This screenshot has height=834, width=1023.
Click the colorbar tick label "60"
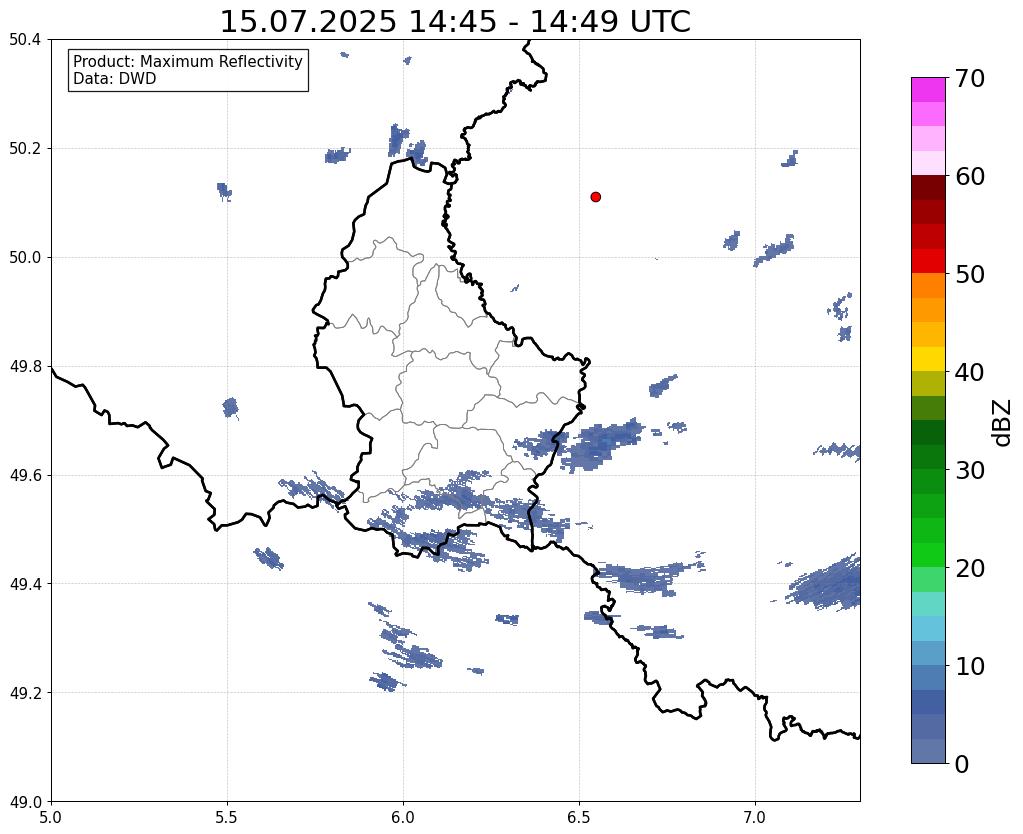[970, 176]
